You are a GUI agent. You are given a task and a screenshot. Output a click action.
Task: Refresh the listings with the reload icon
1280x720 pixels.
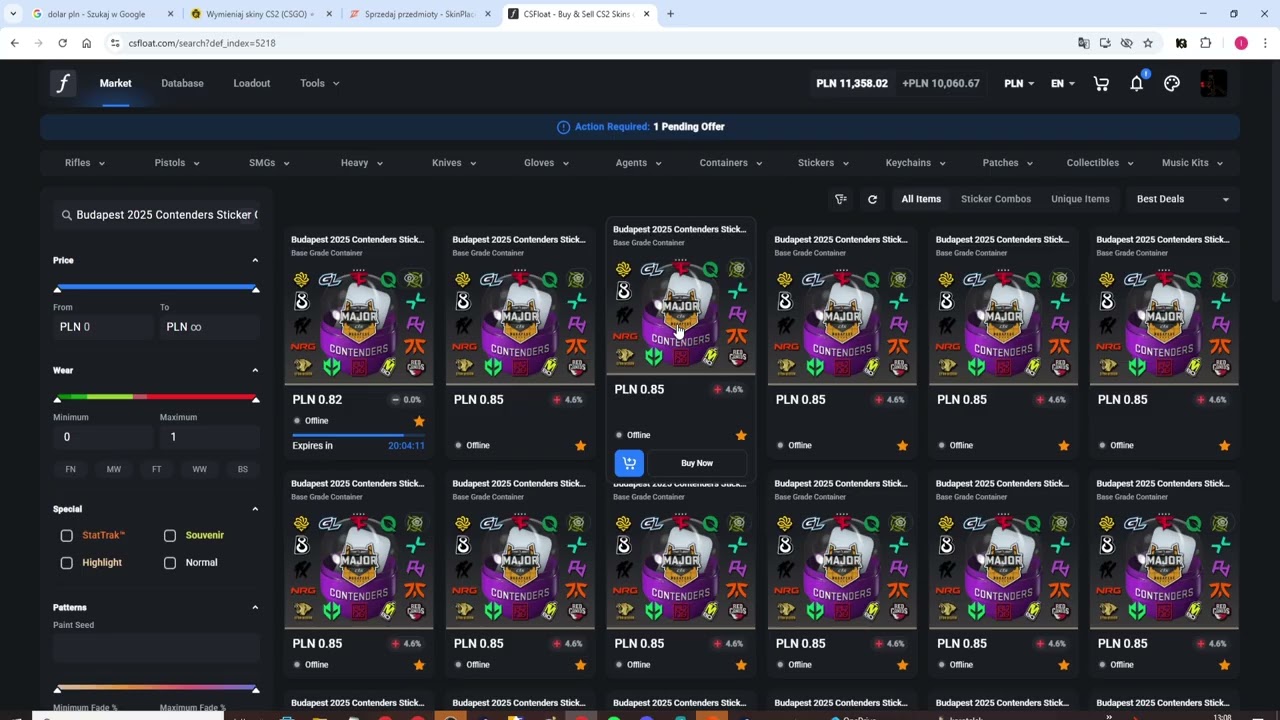pos(872,199)
